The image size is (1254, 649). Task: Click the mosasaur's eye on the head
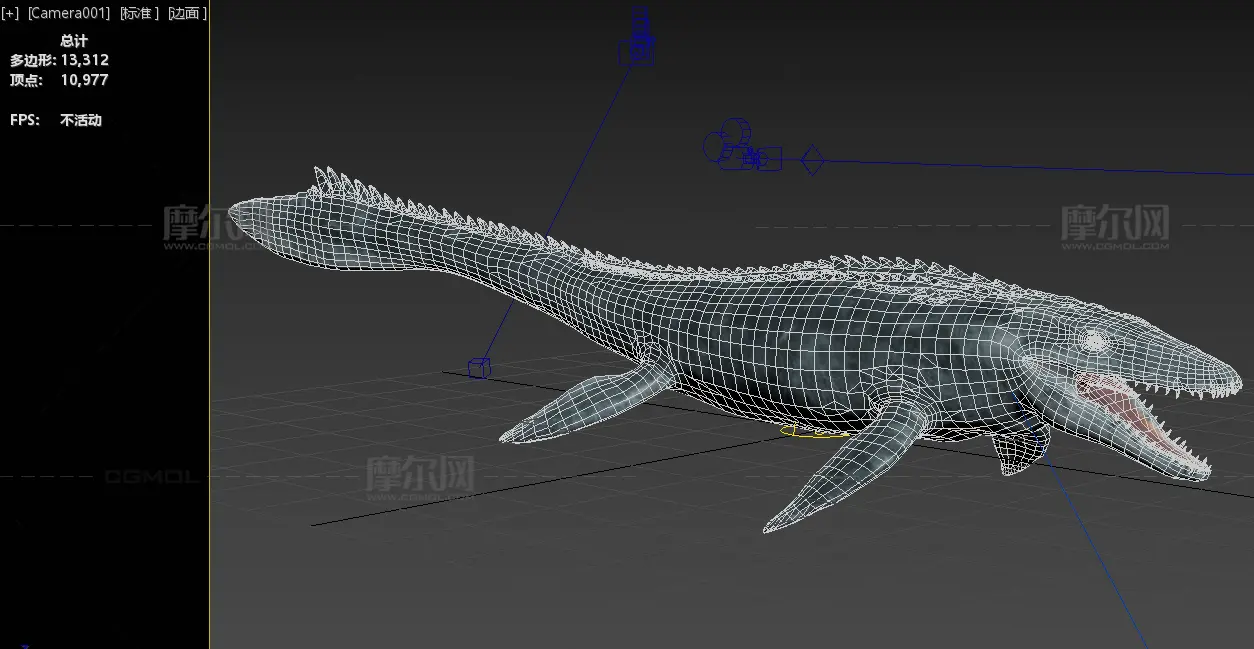pos(1095,342)
